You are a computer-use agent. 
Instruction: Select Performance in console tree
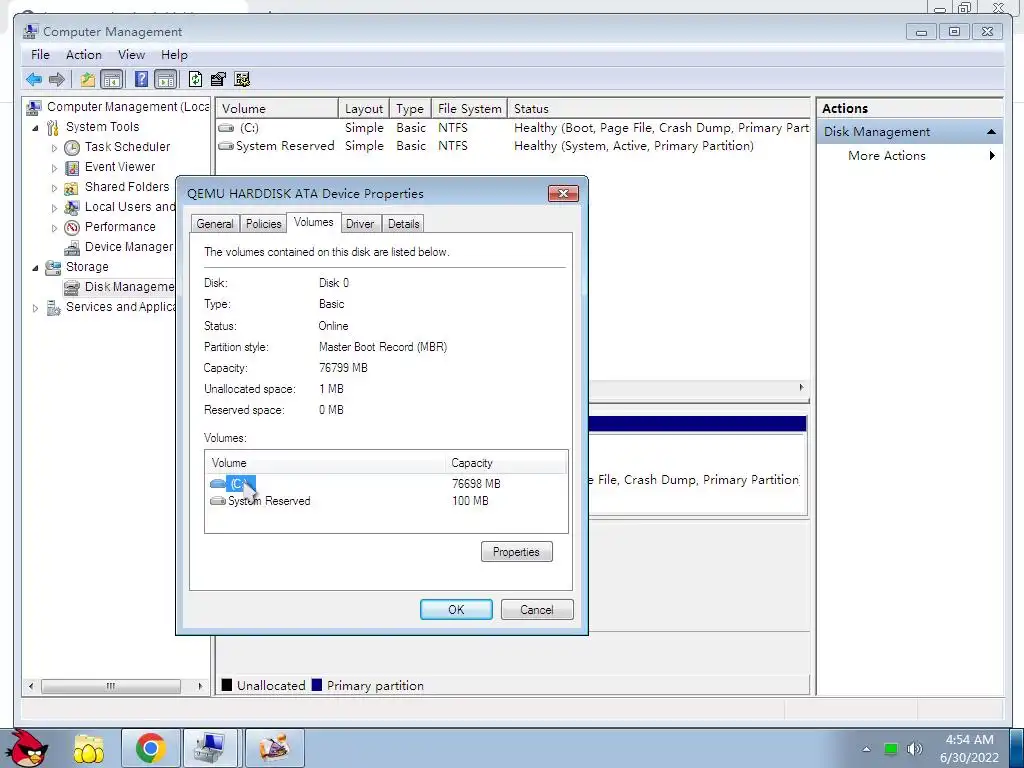click(120, 227)
